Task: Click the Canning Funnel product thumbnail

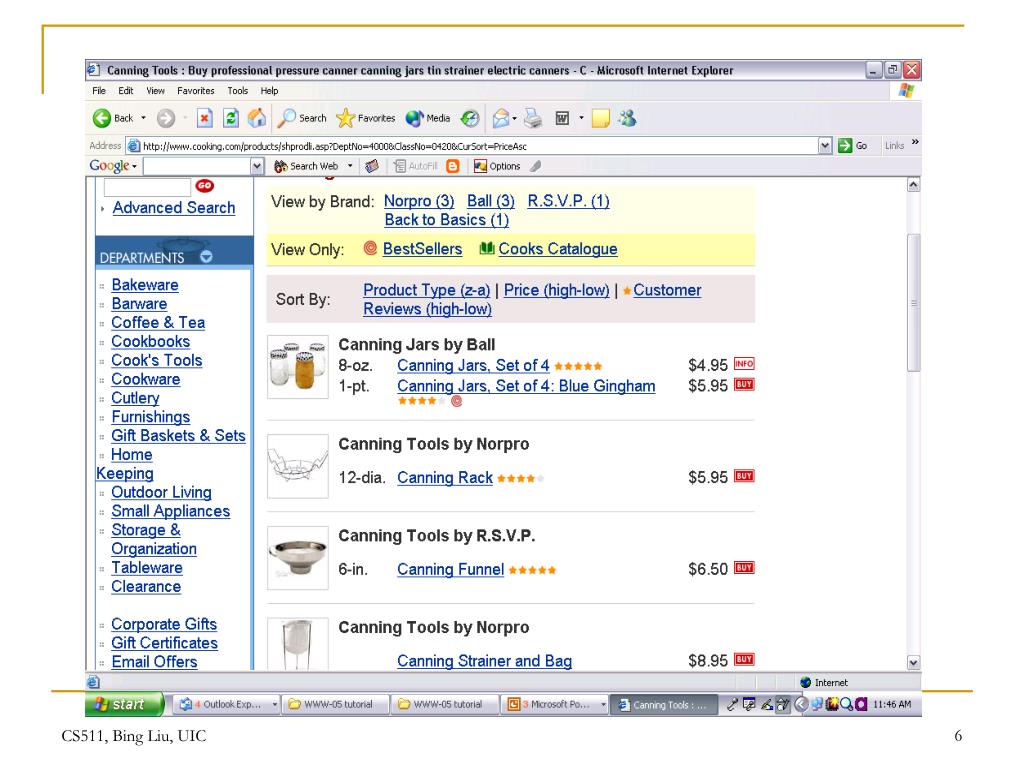Action: click(298, 557)
